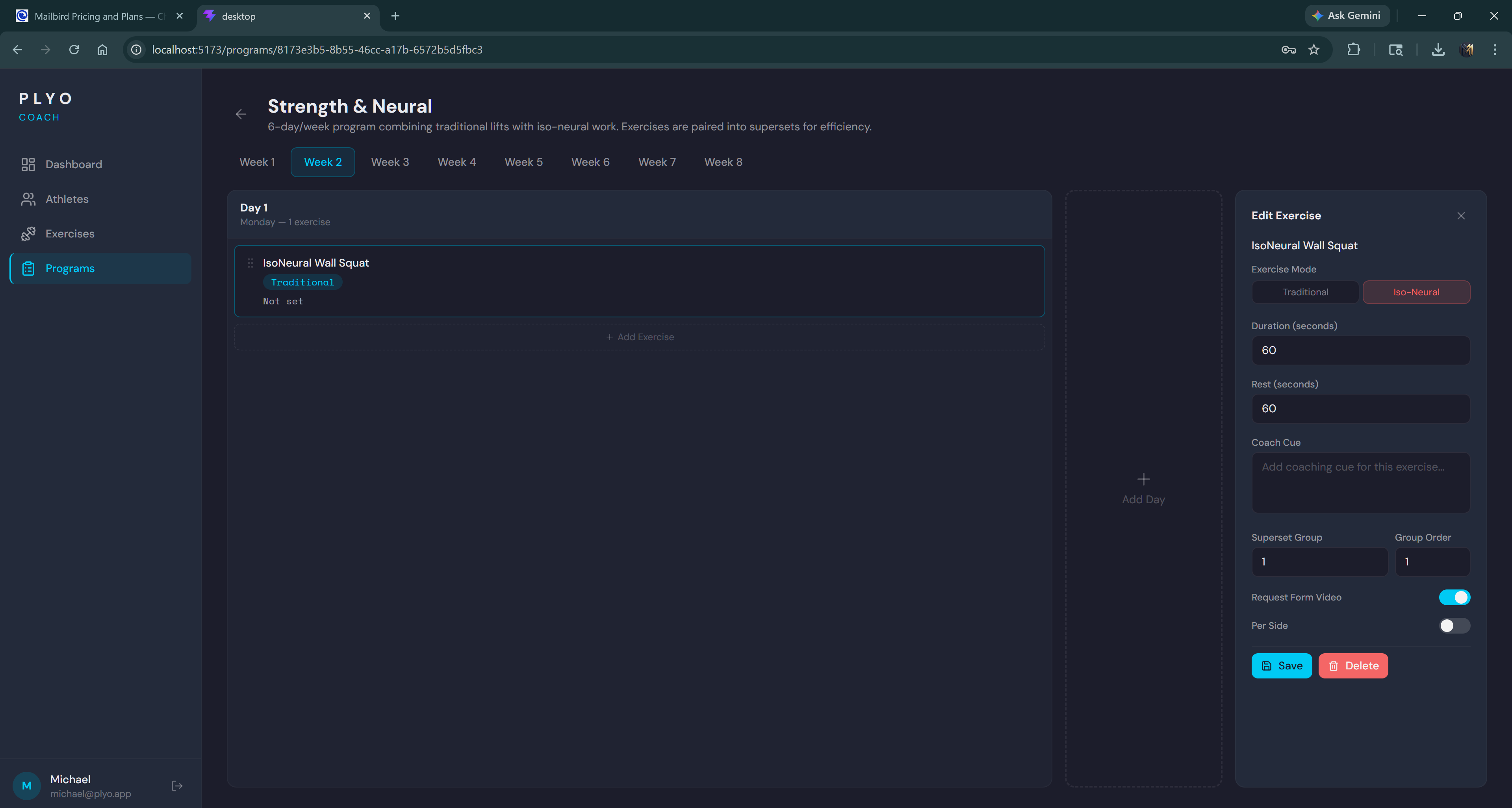Viewport: 1512px width, 808px height.
Task: Reload the page
Action: coord(74,49)
